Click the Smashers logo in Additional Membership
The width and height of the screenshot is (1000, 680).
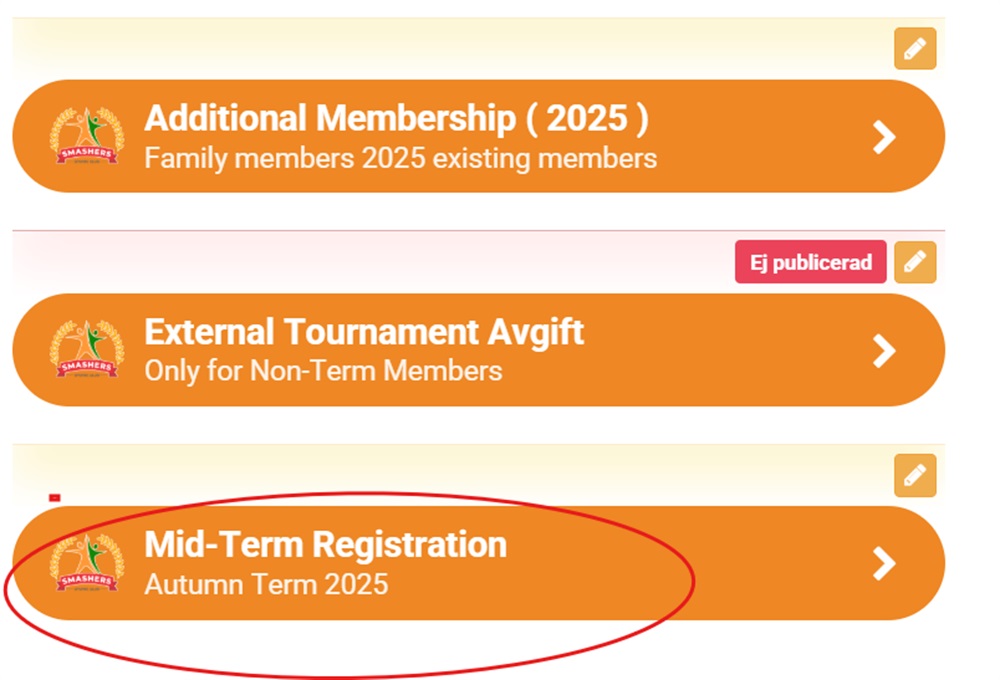86,137
